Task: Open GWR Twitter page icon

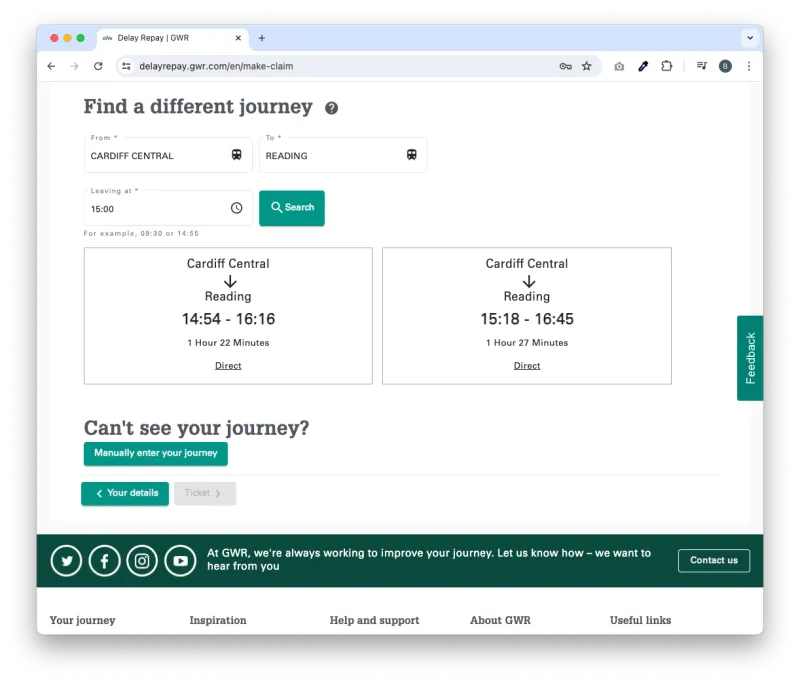Action: [67, 561]
